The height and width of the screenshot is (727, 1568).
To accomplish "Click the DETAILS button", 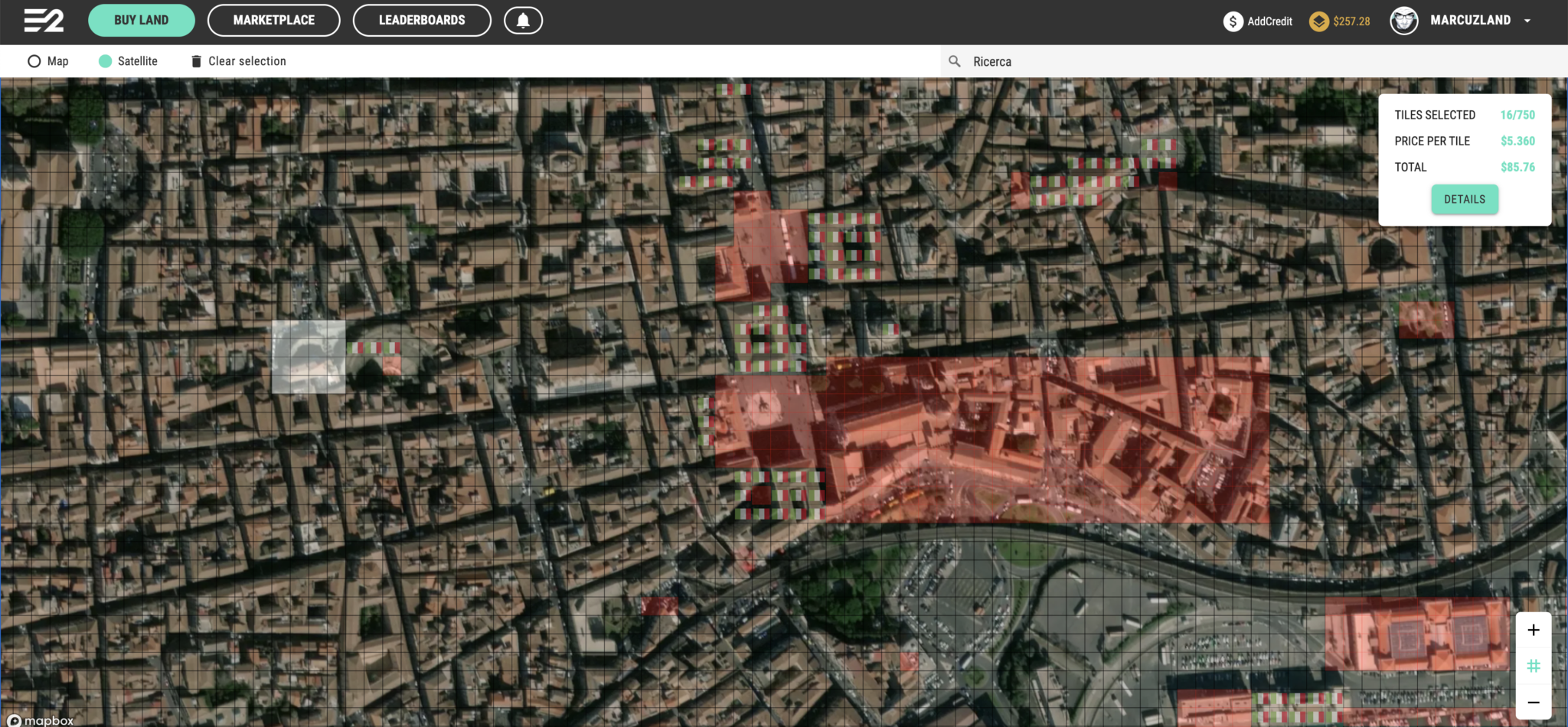I will pos(1465,199).
